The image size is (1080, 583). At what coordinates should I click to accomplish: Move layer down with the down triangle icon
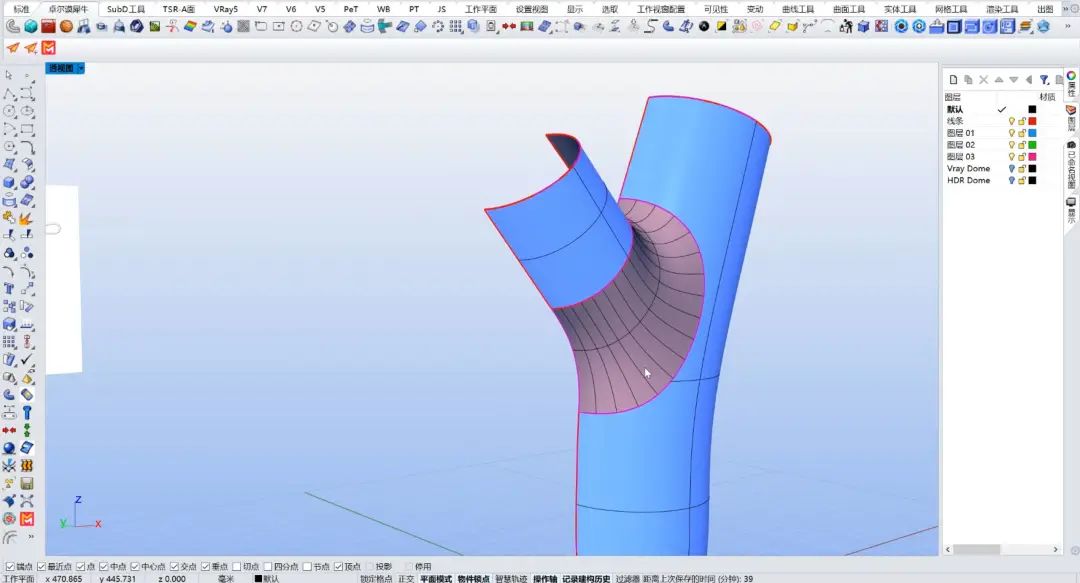tap(1013, 80)
